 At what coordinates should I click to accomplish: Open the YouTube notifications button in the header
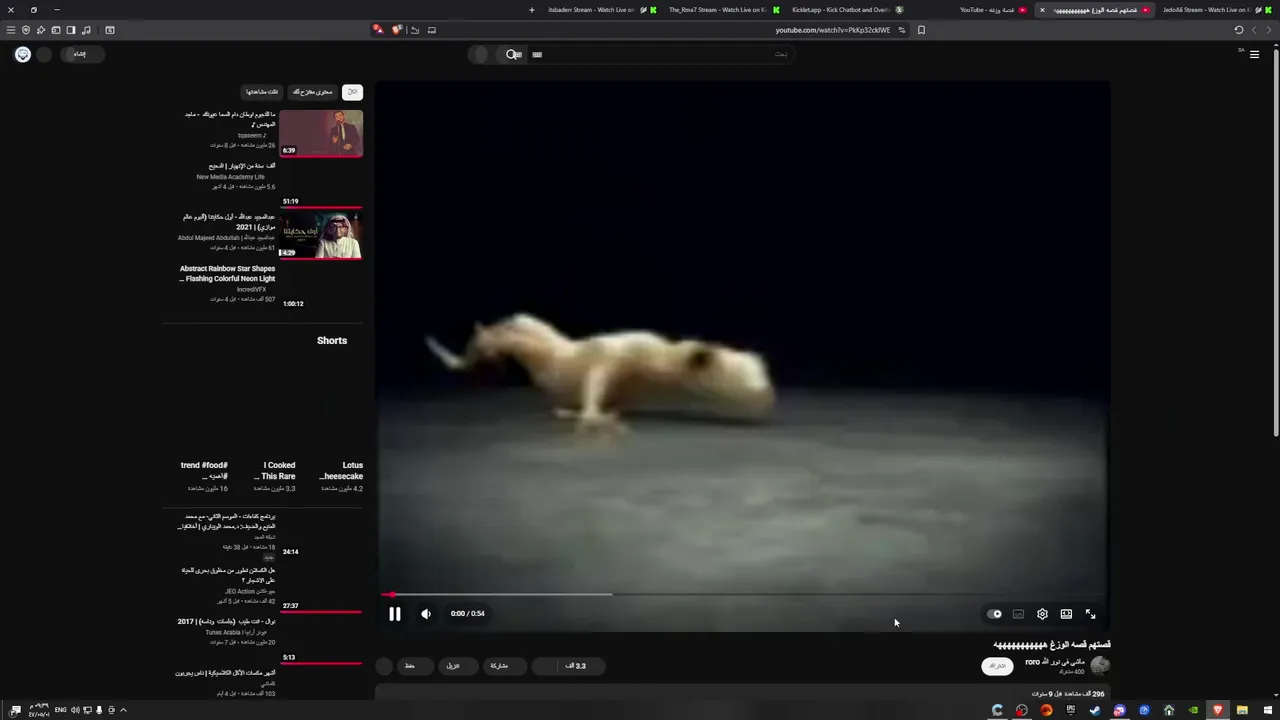point(44,54)
